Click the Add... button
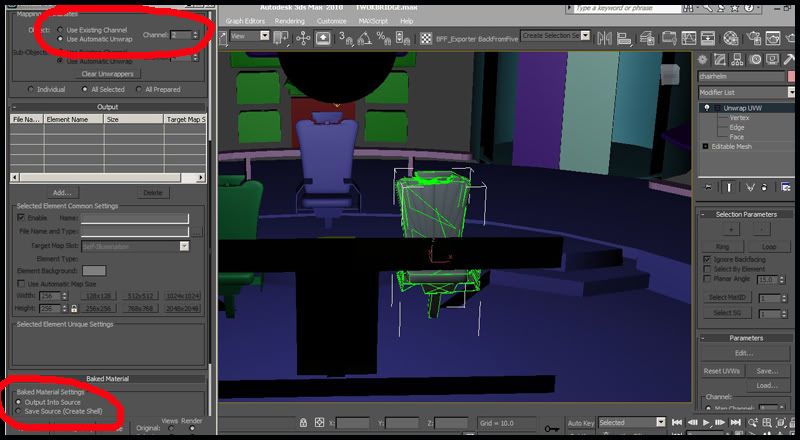This screenshot has height=440, width=800. (63, 192)
